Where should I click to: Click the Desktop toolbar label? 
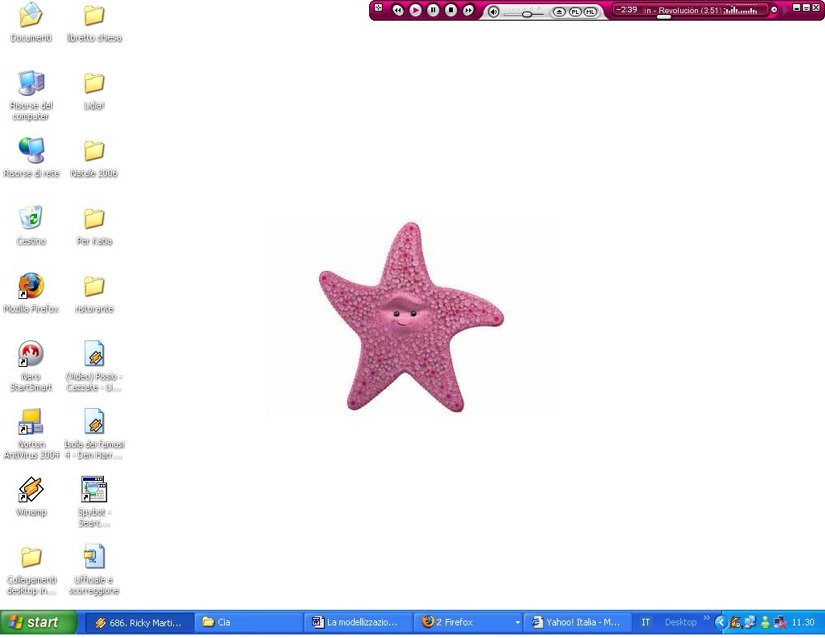[x=680, y=623]
